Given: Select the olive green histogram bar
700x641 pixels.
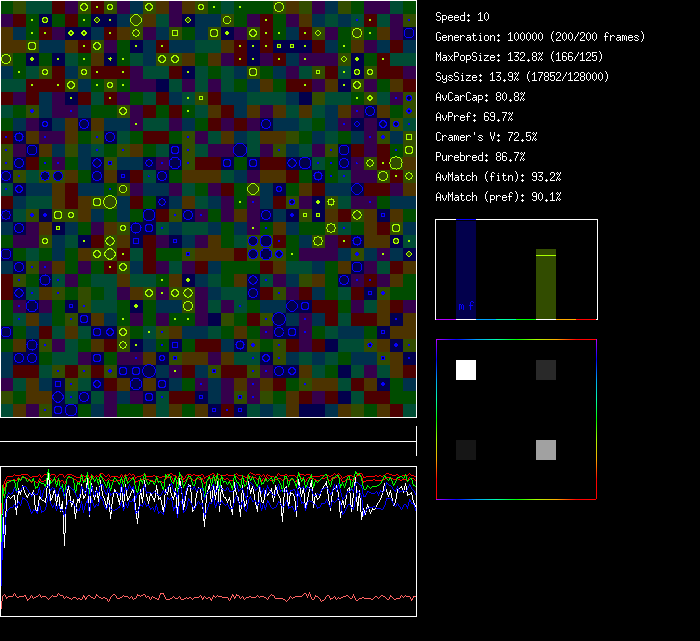Looking at the screenshot, I should pyautogui.click(x=545, y=285).
